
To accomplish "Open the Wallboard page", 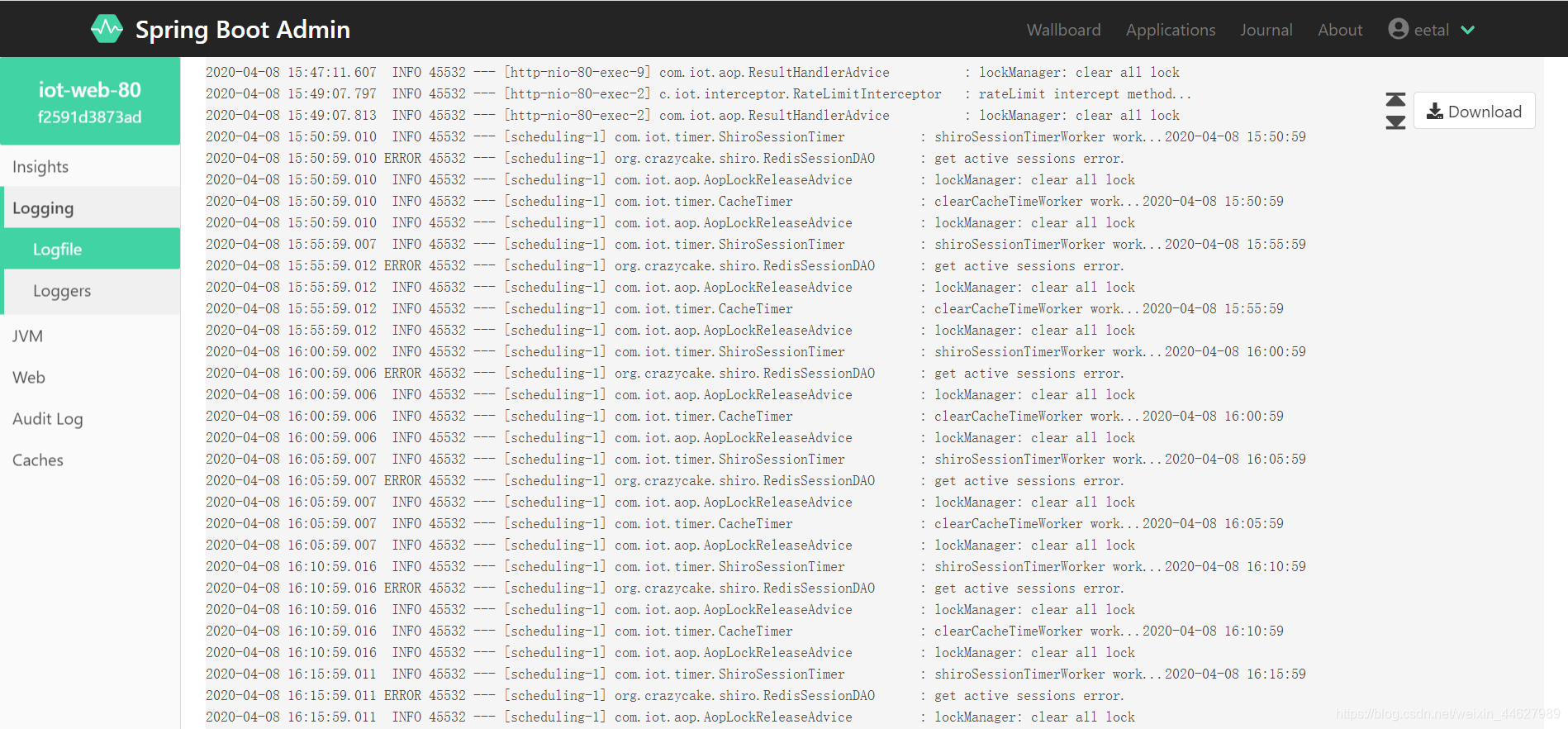I will (x=1063, y=30).
